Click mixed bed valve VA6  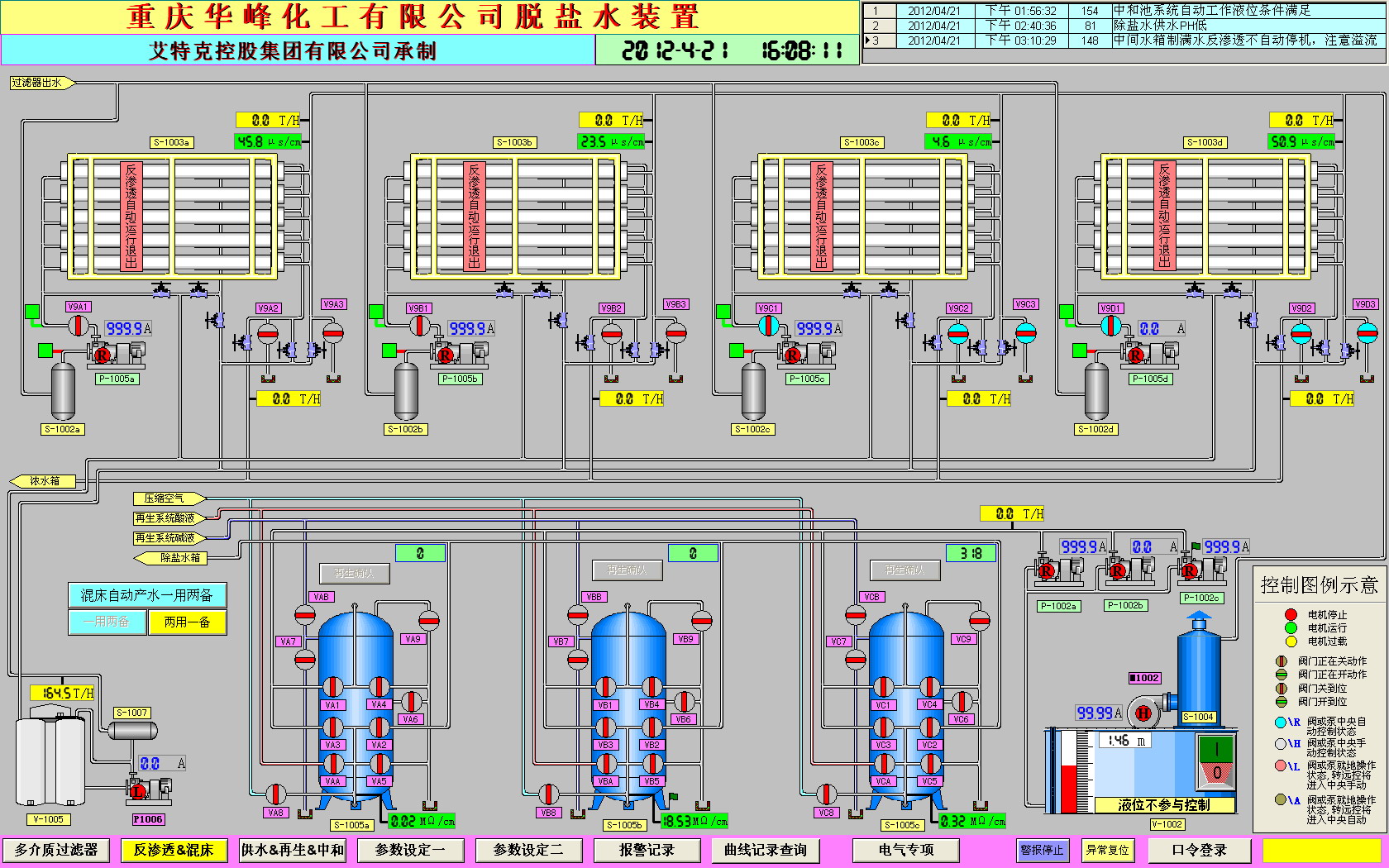tap(411, 701)
